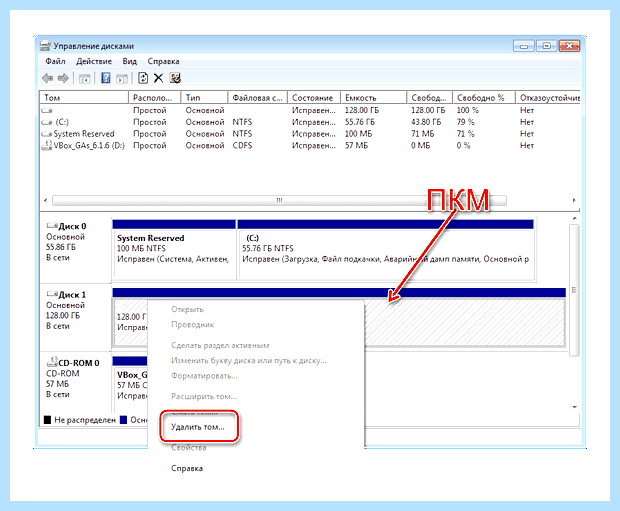Click the 43.80 ГБ free space cell

(x=426, y=122)
